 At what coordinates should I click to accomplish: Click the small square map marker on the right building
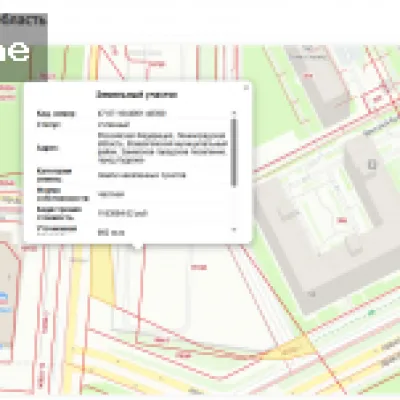coord(372,164)
